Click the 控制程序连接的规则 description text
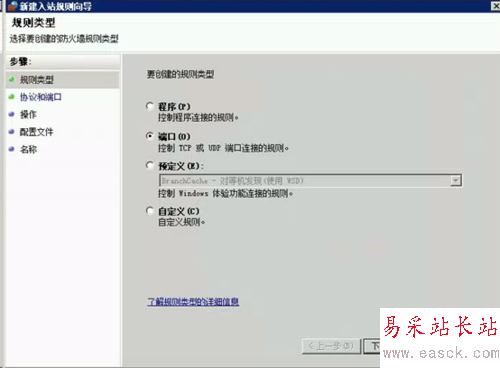The width and height of the screenshot is (500, 368). pyautogui.click(x=198, y=118)
